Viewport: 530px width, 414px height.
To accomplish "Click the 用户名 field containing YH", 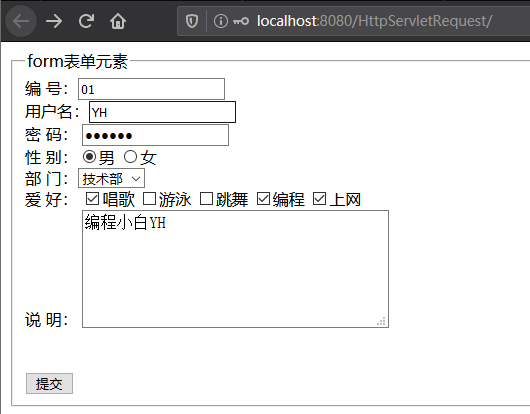I will 162,112.
